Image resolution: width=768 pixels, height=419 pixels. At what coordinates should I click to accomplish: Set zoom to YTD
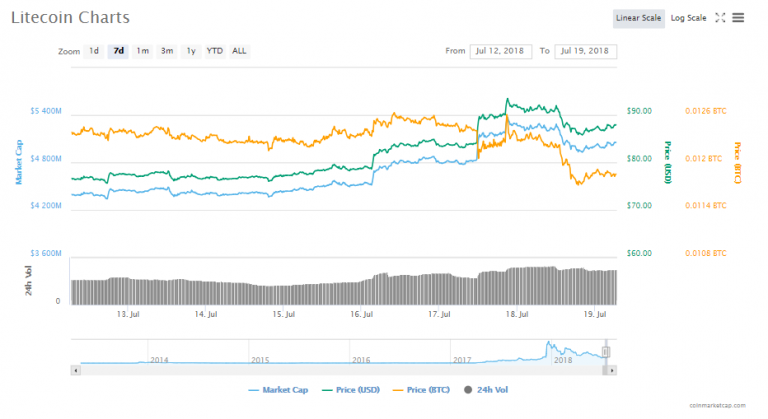click(x=215, y=51)
